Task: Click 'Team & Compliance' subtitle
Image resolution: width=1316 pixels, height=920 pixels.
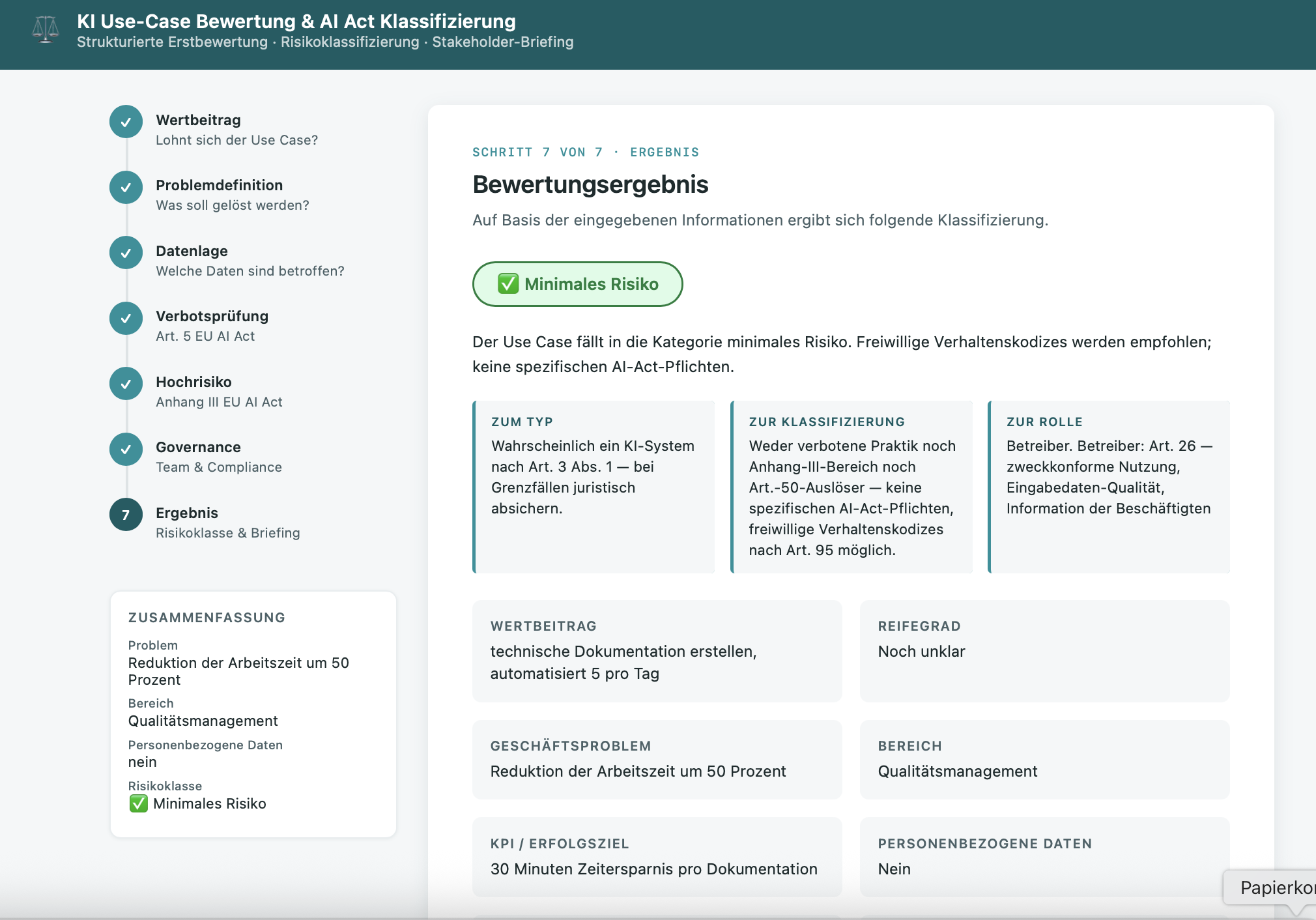Action: (219, 467)
